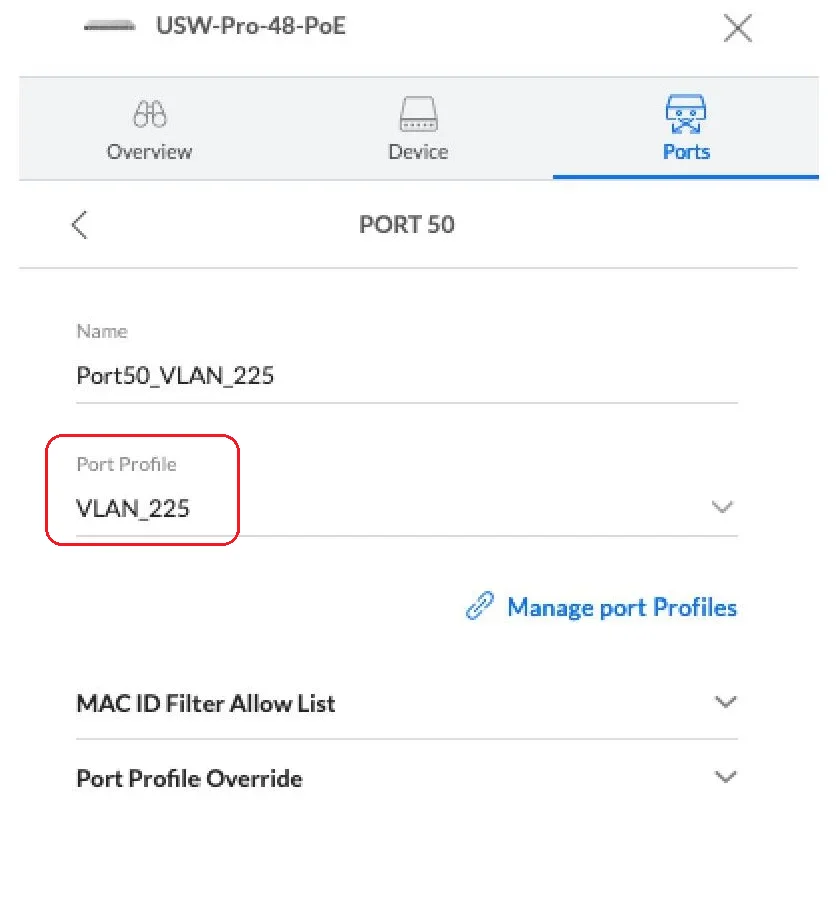839x907 pixels.
Task: Click the switch thumbnail next to USW-Pro-48-PoE
Action: [x=111, y=27]
